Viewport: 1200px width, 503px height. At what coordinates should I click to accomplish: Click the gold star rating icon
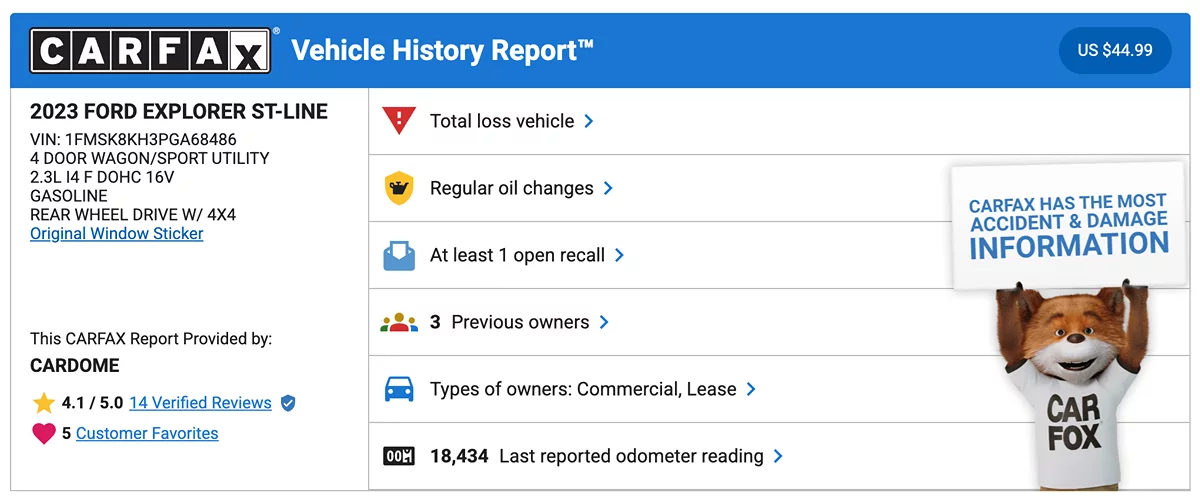pos(43,403)
